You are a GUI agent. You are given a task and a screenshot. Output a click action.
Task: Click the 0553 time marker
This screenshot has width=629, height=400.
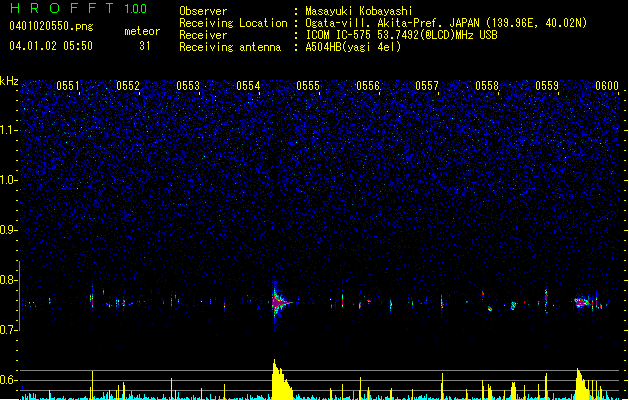pyautogui.click(x=188, y=86)
